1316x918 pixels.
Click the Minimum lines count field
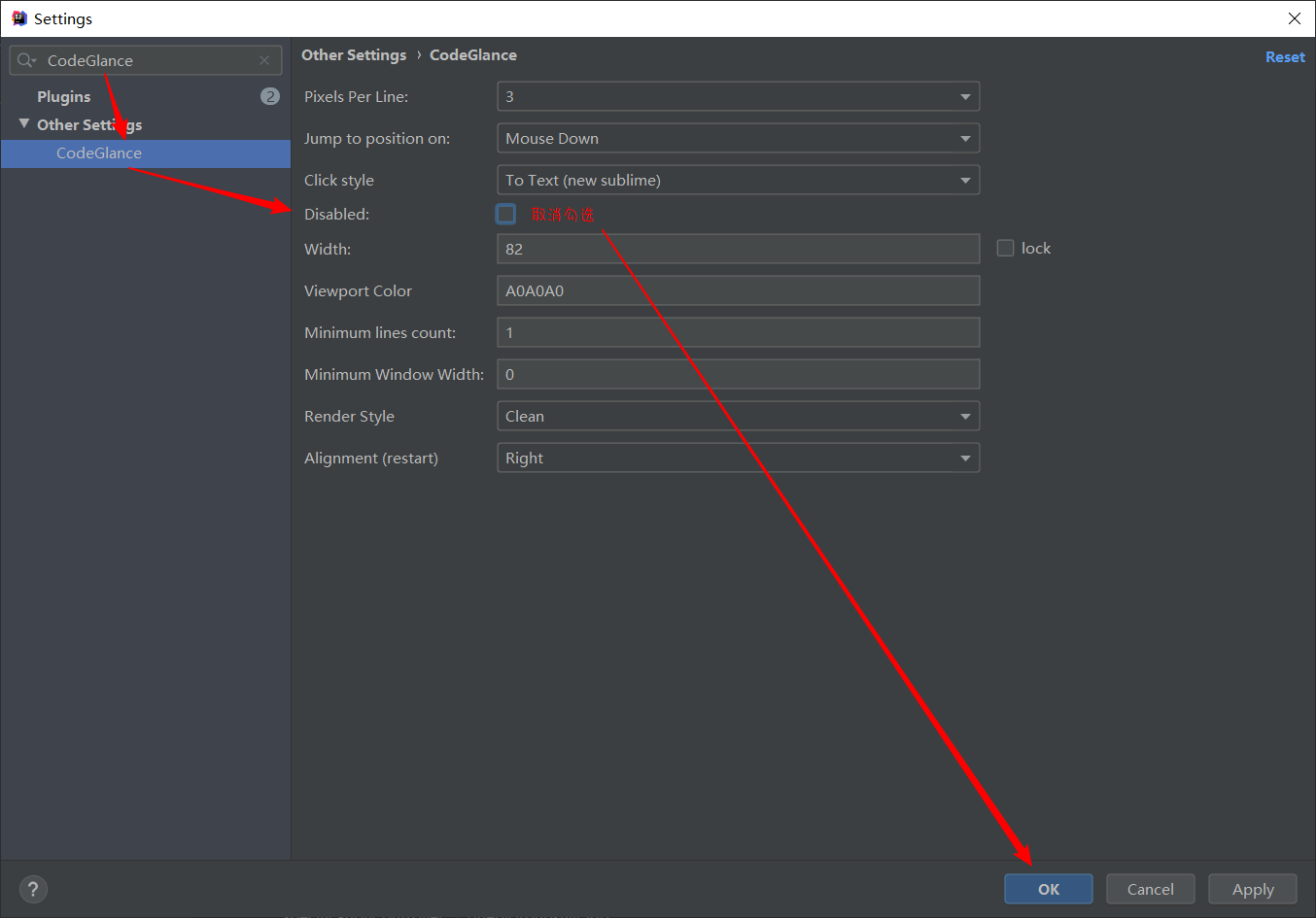coord(738,332)
